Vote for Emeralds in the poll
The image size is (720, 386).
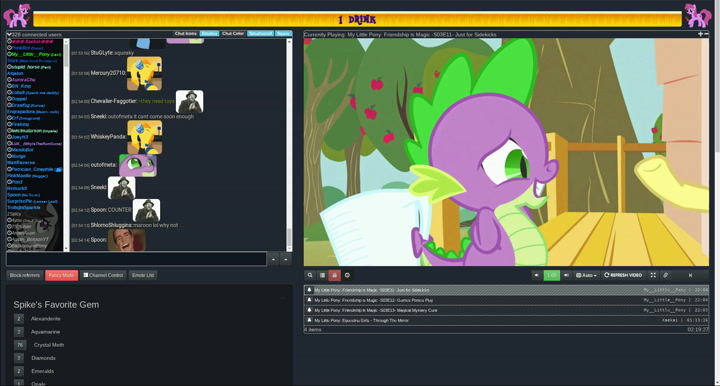(x=19, y=371)
